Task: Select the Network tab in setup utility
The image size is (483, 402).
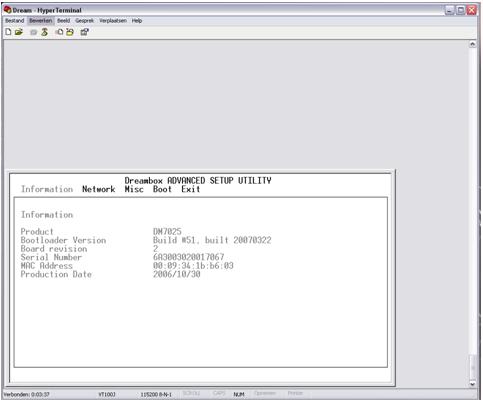Action: (x=99, y=189)
